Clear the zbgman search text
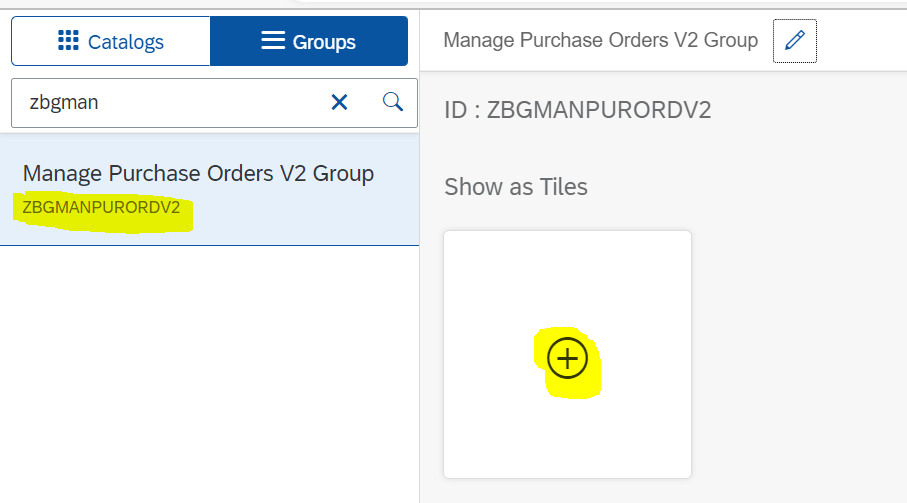Viewport: 907px width, 503px height. pyautogui.click(x=340, y=102)
